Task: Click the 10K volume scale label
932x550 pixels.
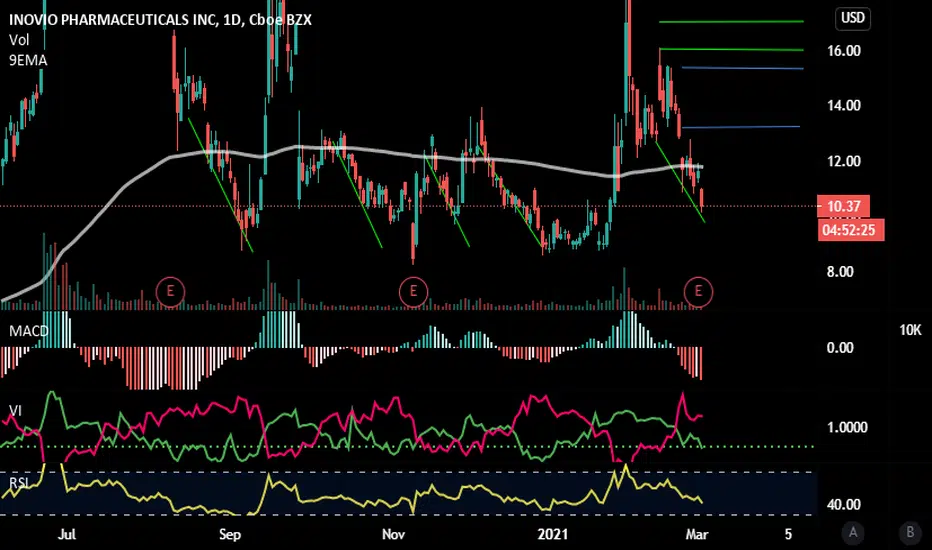Action: 910,330
